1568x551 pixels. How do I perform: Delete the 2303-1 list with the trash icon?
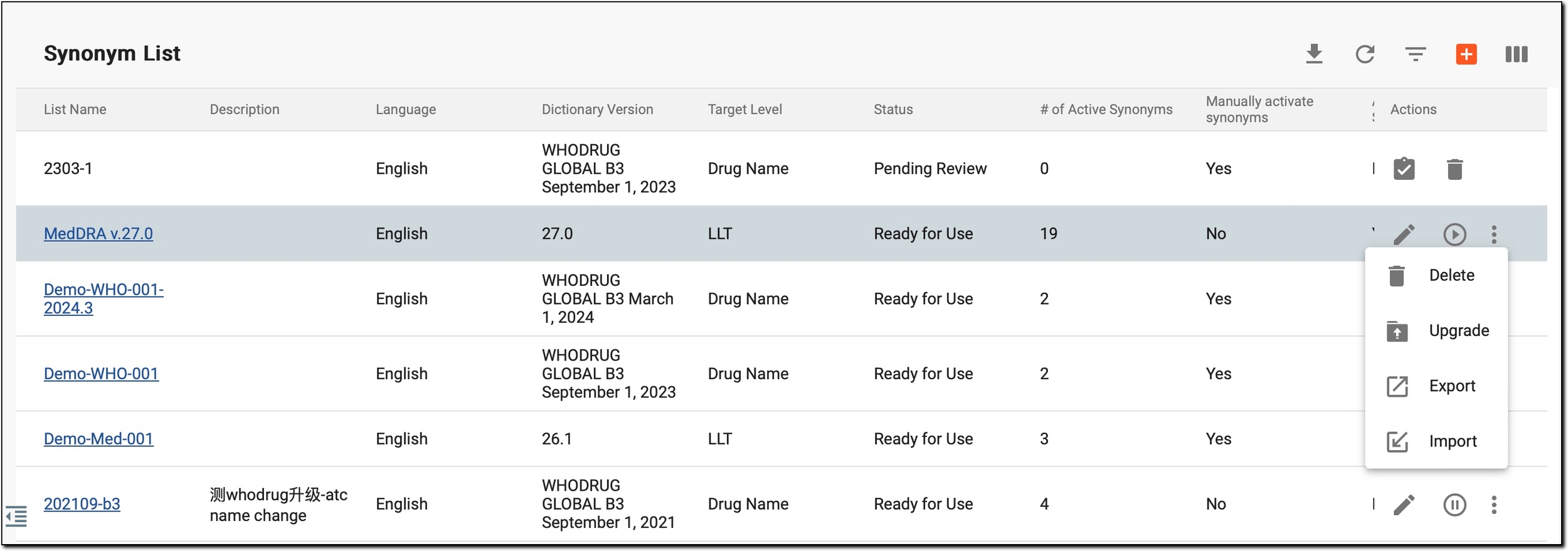point(1455,169)
